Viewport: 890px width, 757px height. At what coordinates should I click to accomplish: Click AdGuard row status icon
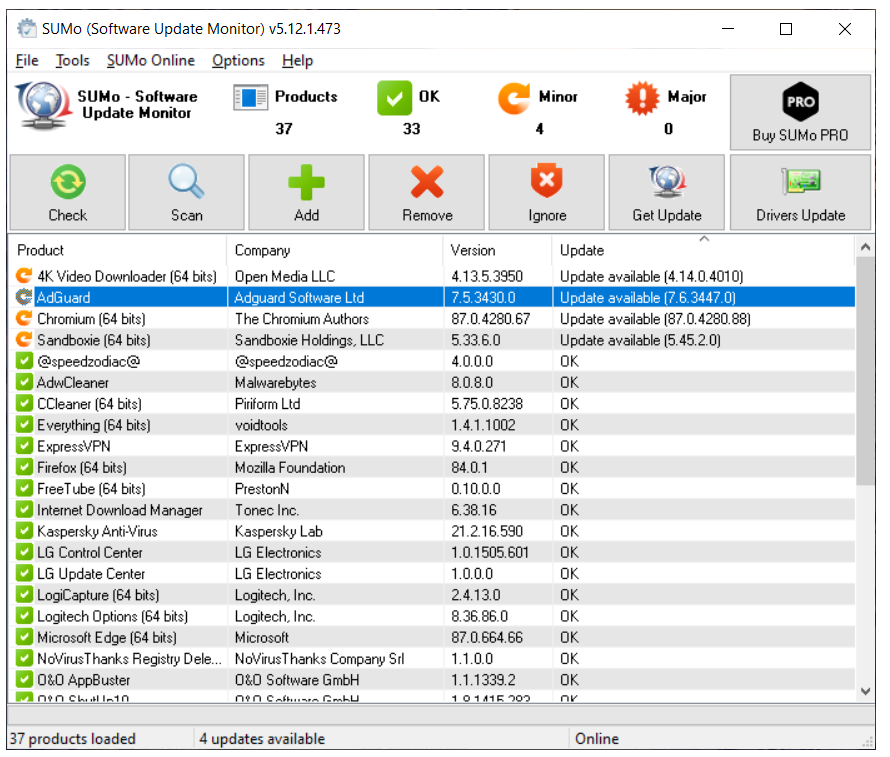24,297
